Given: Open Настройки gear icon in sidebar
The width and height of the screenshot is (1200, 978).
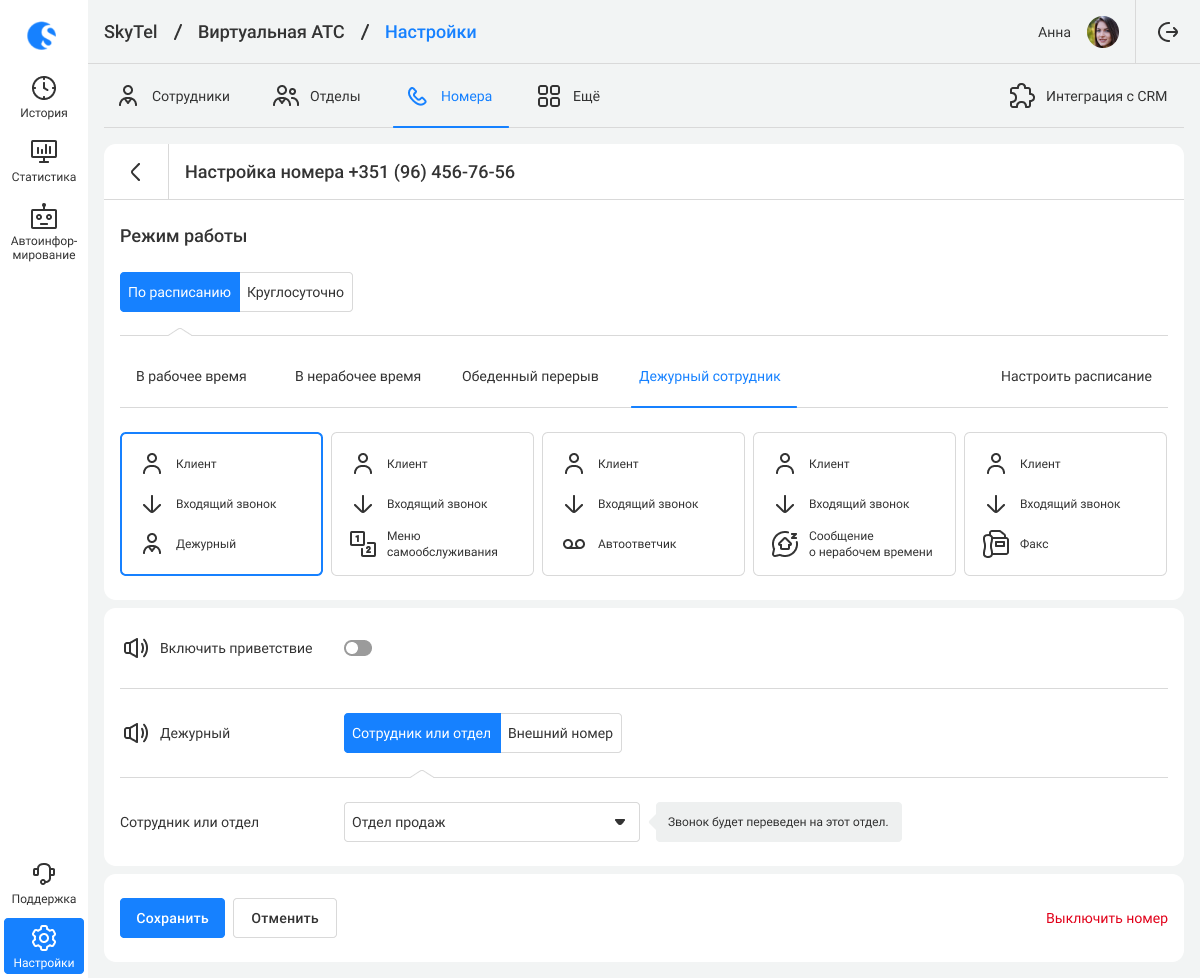Looking at the screenshot, I should point(44,938).
